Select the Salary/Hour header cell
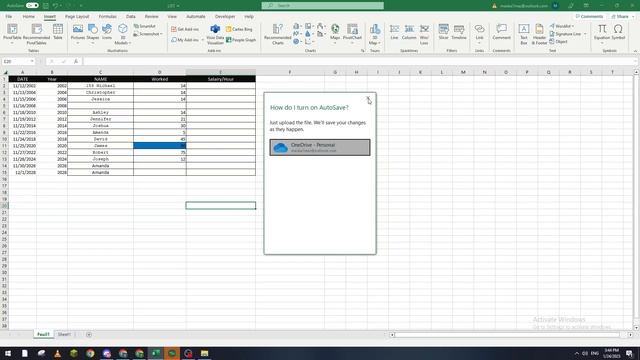Image resolution: width=640 pixels, height=360 pixels. coord(221,79)
